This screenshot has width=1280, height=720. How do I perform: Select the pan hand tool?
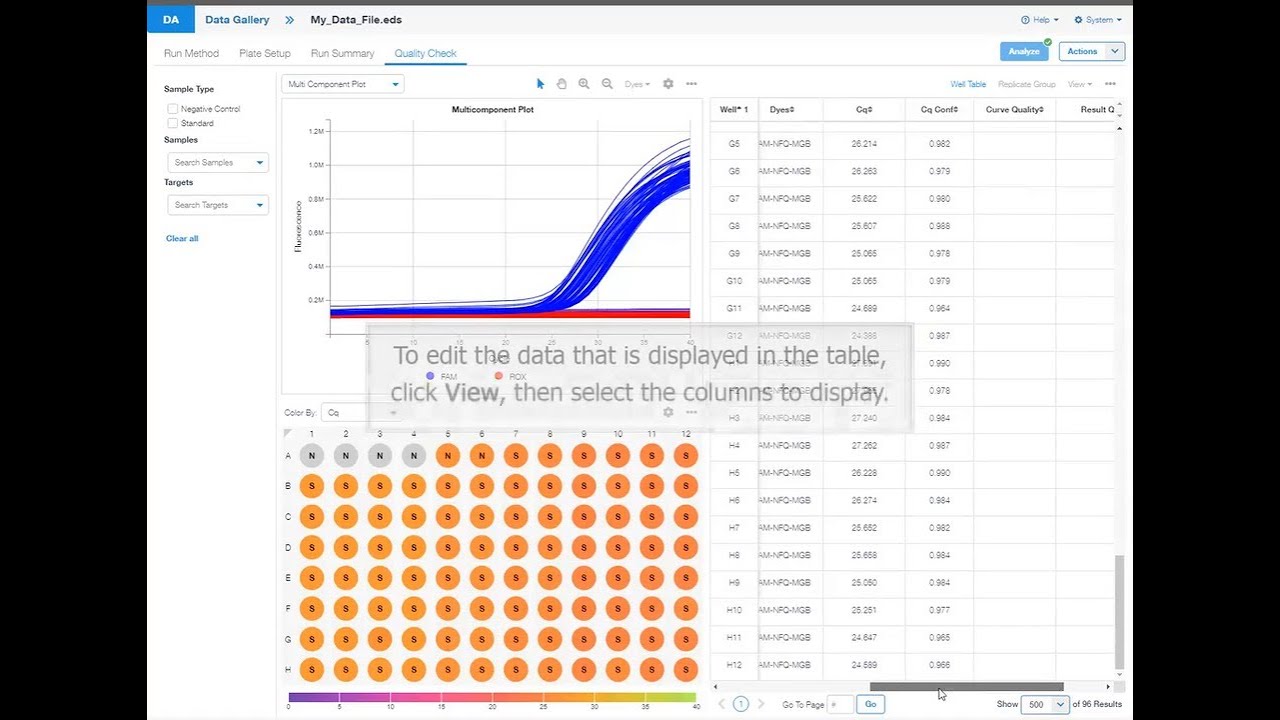[x=562, y=84]
